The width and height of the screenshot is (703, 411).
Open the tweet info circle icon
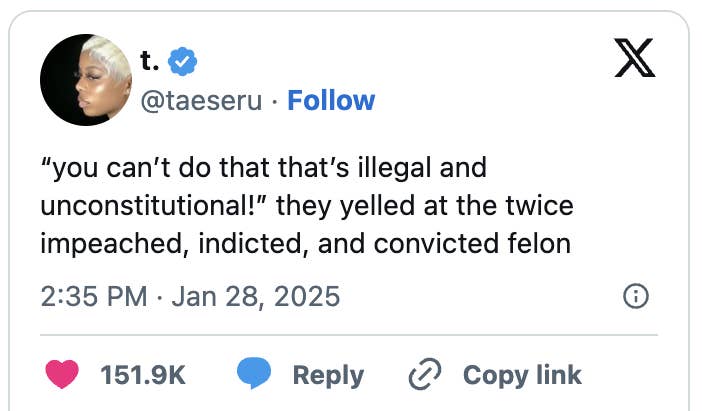636,296
